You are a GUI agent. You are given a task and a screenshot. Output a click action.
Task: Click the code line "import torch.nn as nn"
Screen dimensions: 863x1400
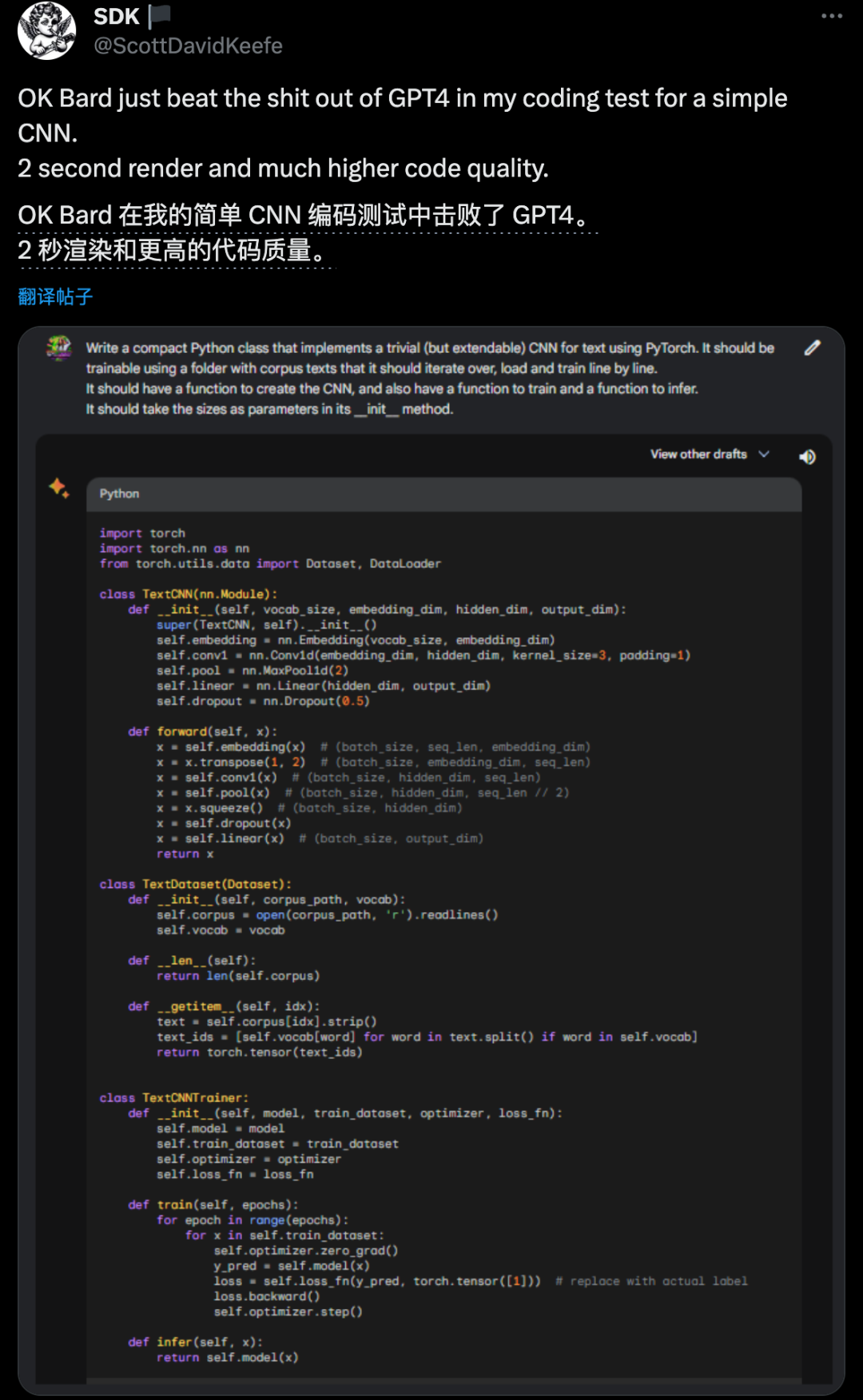point(174,549)
